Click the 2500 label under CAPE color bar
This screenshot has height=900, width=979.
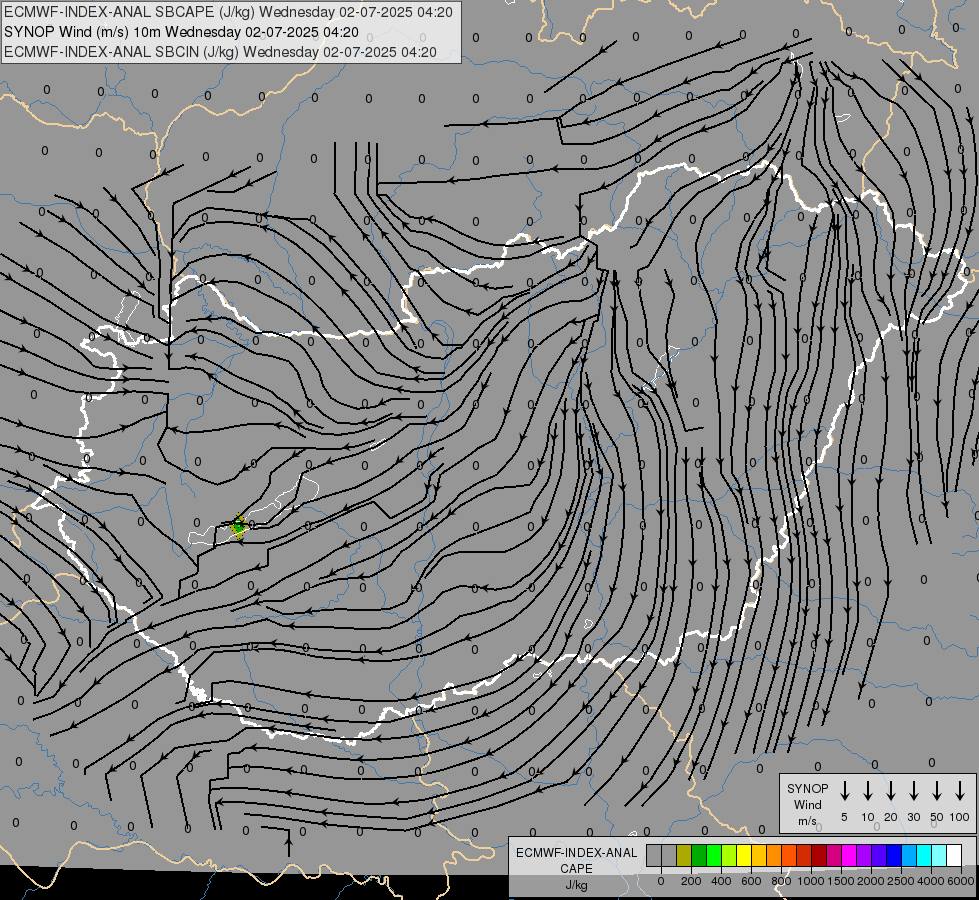(x=901, y=881)
